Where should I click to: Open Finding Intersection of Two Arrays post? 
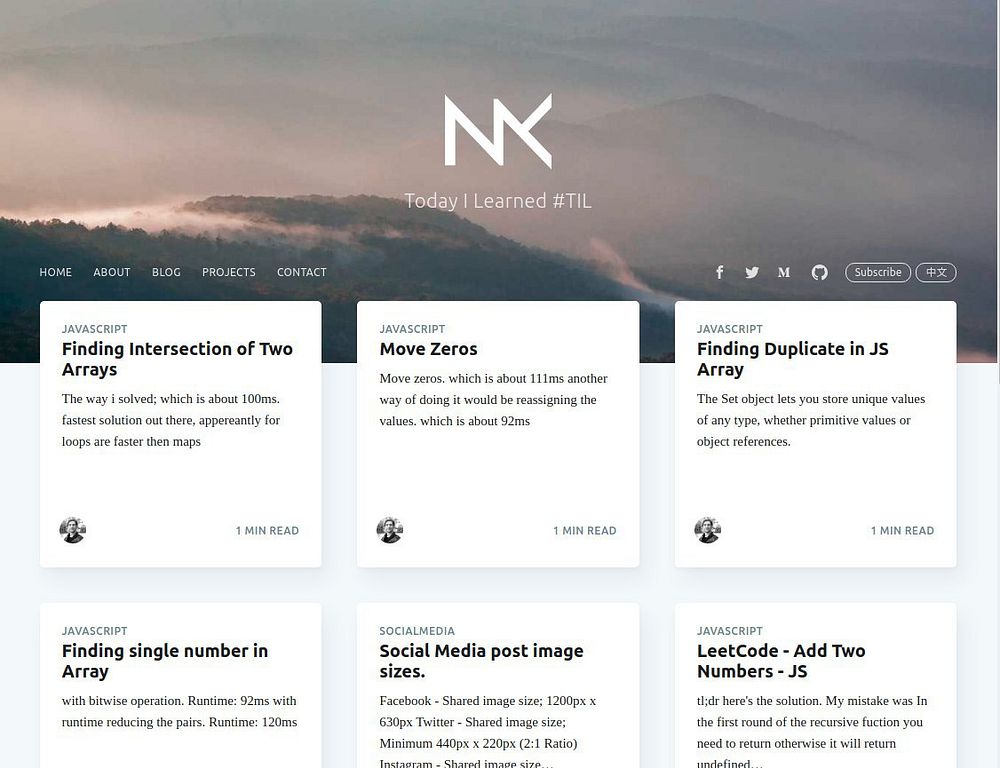tap(177, 359)
